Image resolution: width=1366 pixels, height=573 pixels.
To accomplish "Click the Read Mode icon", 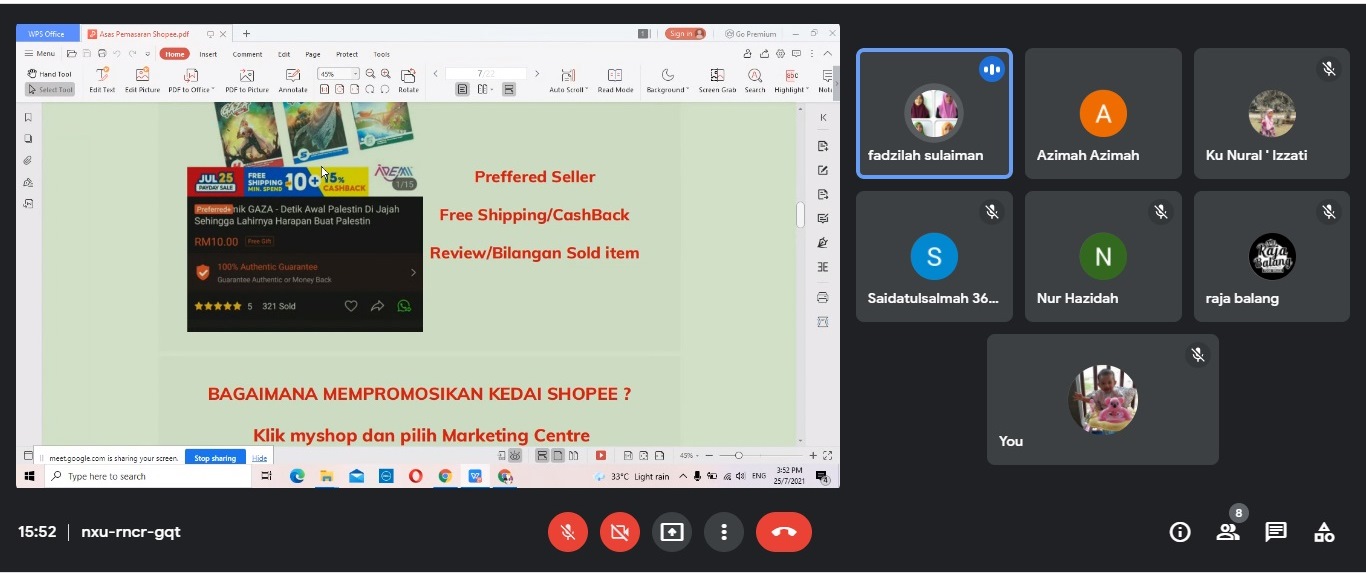I will click(615, 80).
